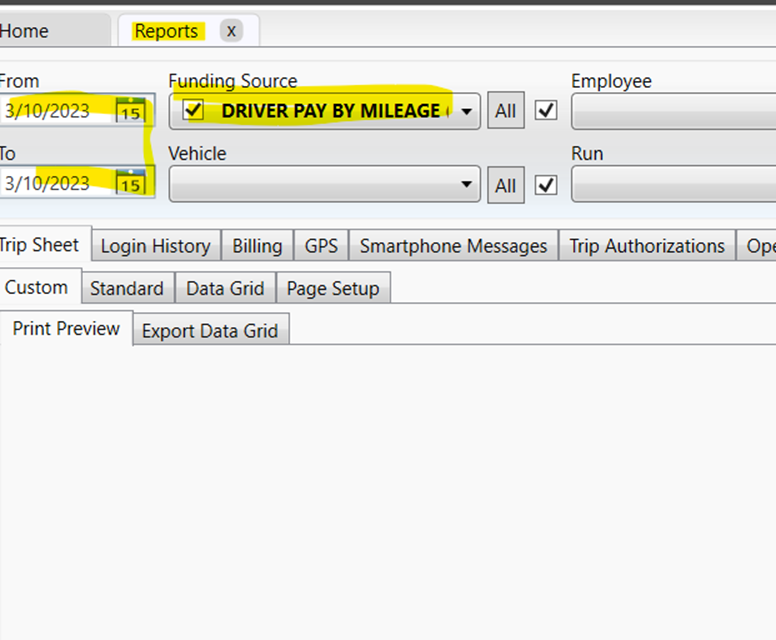Switch to the Export Data Grid tab
Image resolution: width=776 pixels, height=640 pixels.
pos(210,330)
